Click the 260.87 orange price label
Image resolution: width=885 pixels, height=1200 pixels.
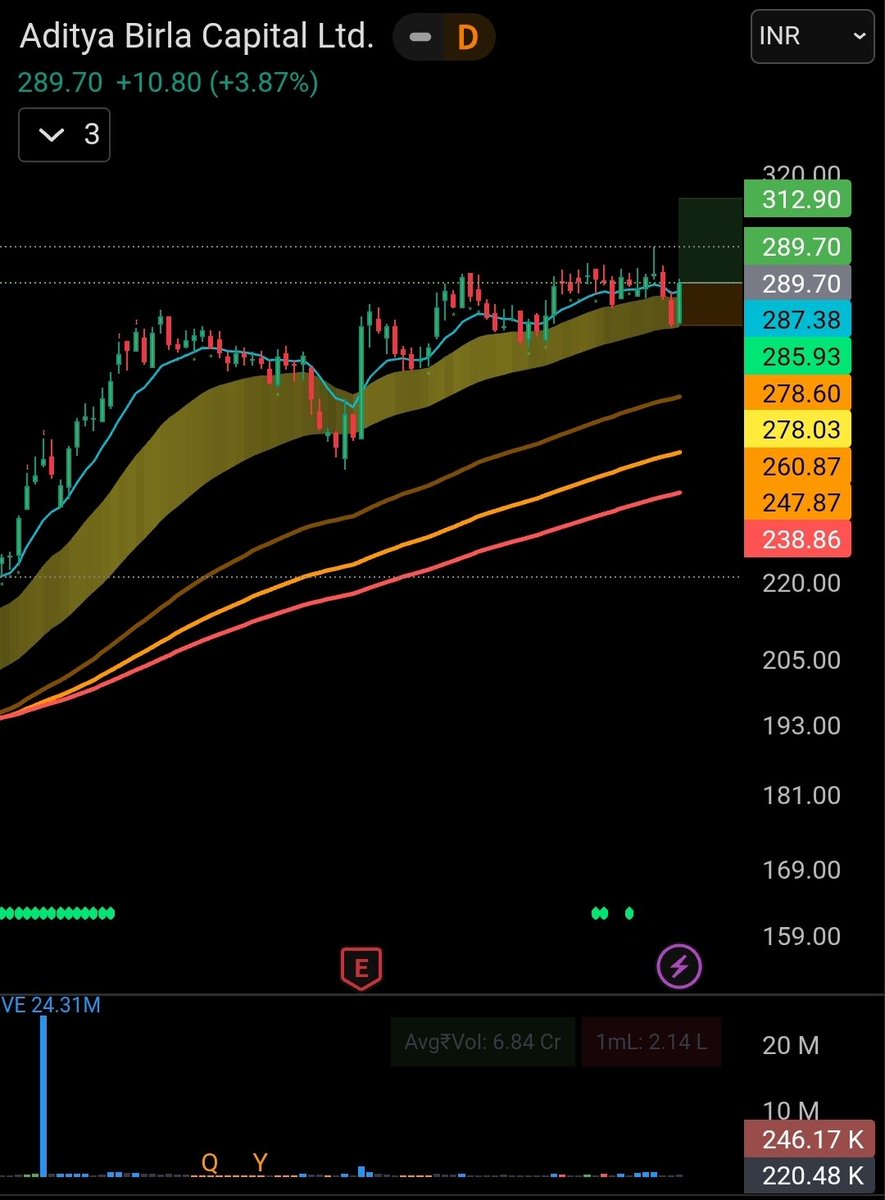(798, 466)
